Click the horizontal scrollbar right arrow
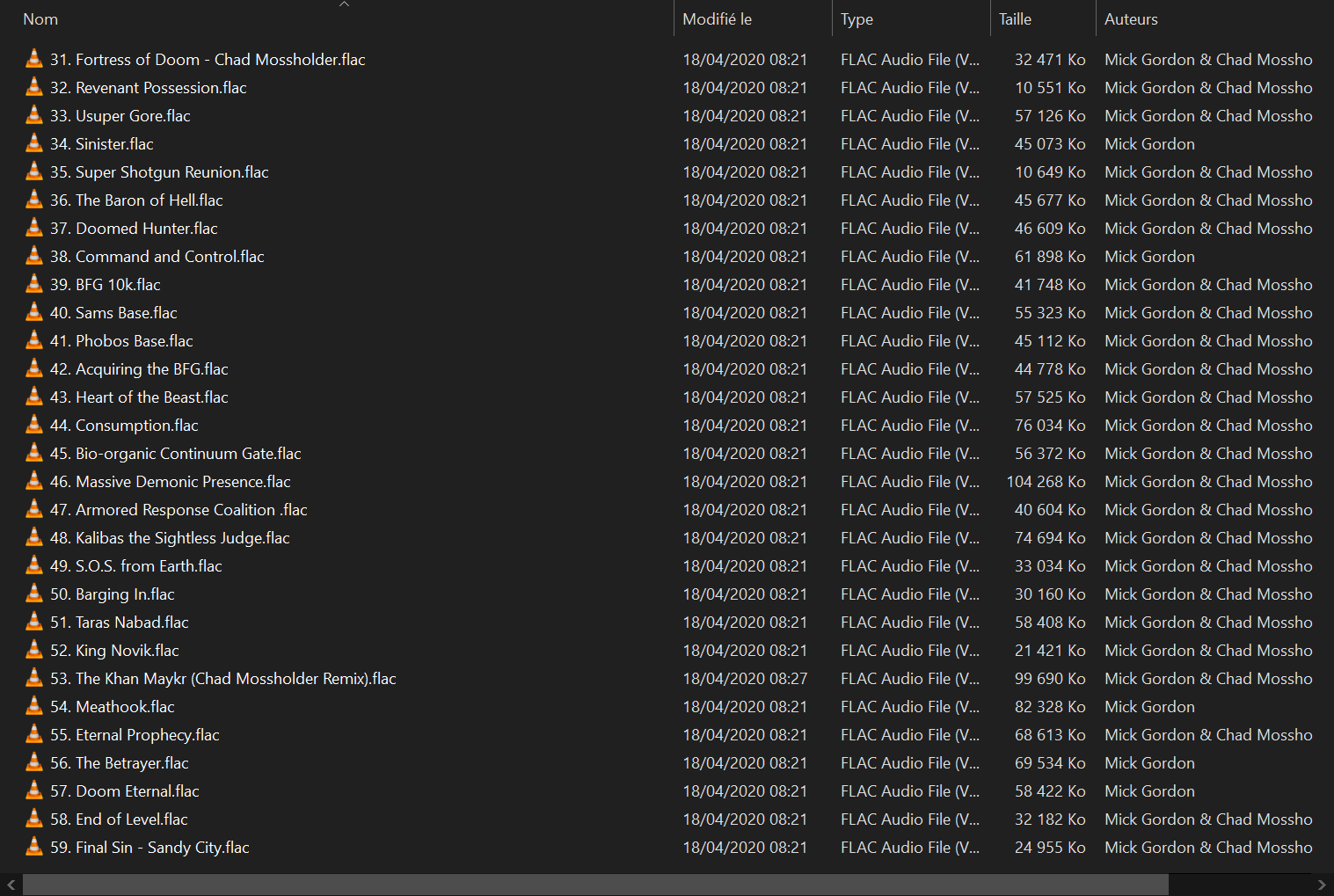1334x896 pixels. coord(1322,885)
